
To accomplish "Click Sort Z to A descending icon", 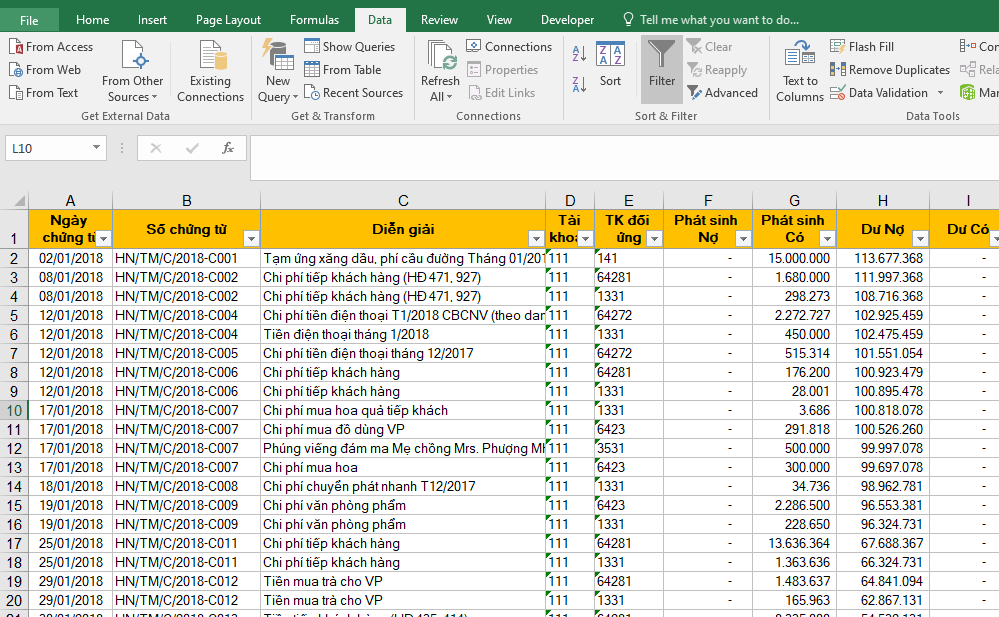I will tap(579, 84).
